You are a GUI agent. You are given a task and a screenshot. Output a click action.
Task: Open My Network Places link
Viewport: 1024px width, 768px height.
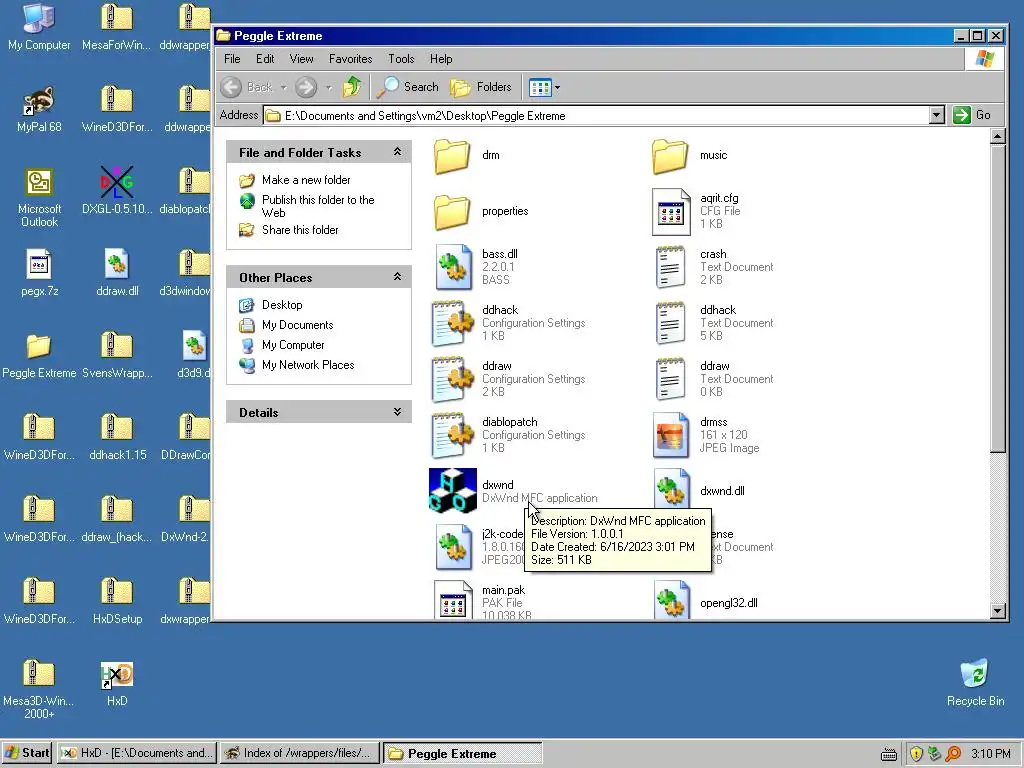point(308,365)
